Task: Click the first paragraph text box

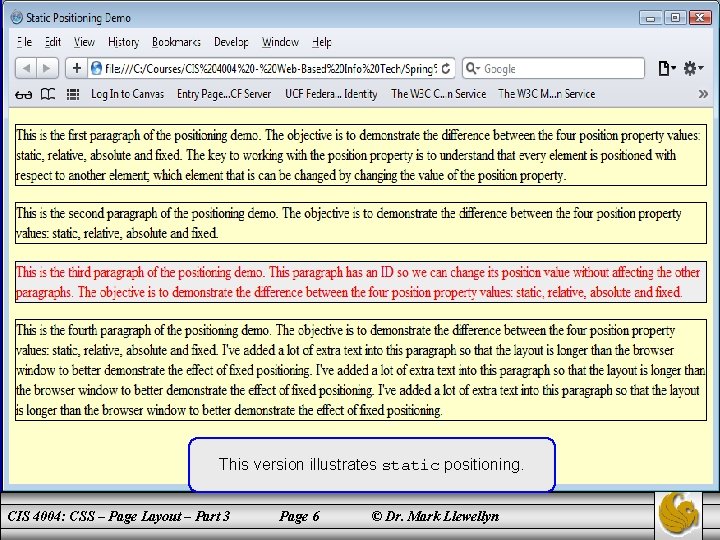Action: click(361, 155)
